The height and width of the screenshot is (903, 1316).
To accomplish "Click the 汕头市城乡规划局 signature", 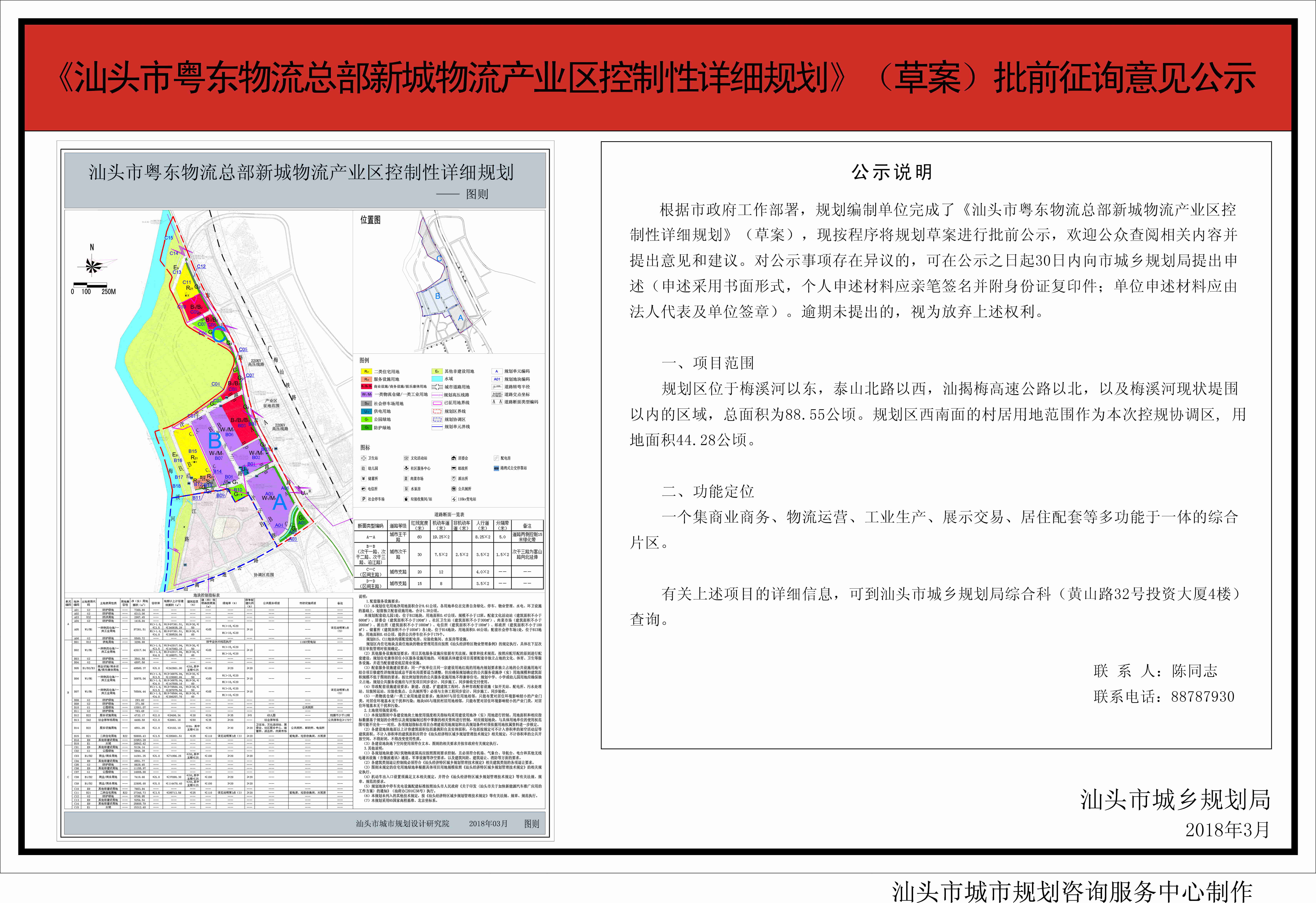I will pos(1176,799).
